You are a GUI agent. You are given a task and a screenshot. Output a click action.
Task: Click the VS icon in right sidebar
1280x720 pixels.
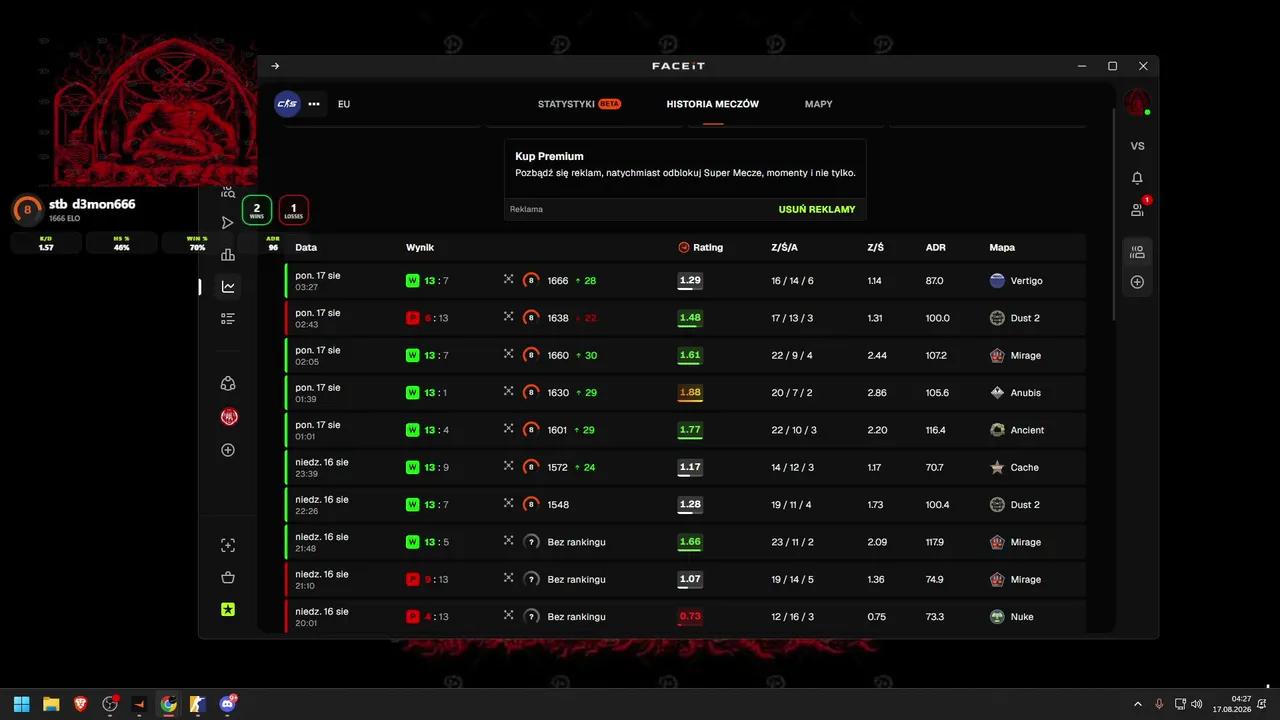point(1137,146)
